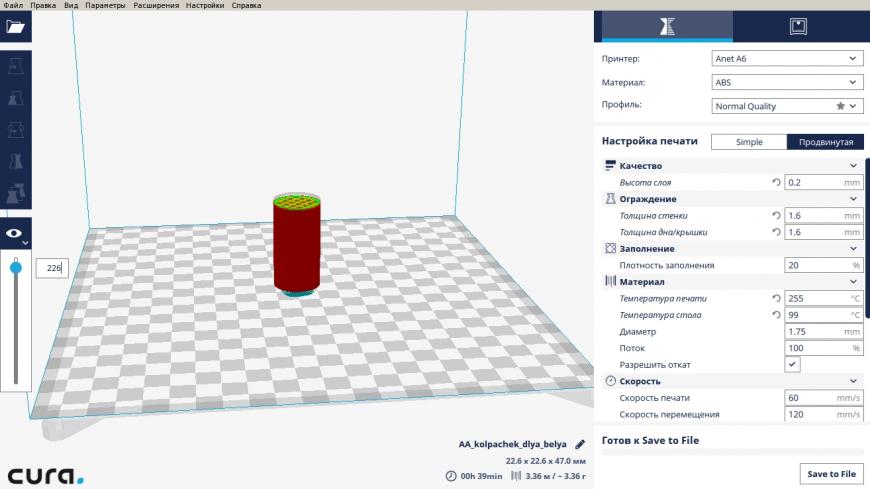
Task: Click the Диаметр value field
Action: pyautogui.click(x=823, y=331)
